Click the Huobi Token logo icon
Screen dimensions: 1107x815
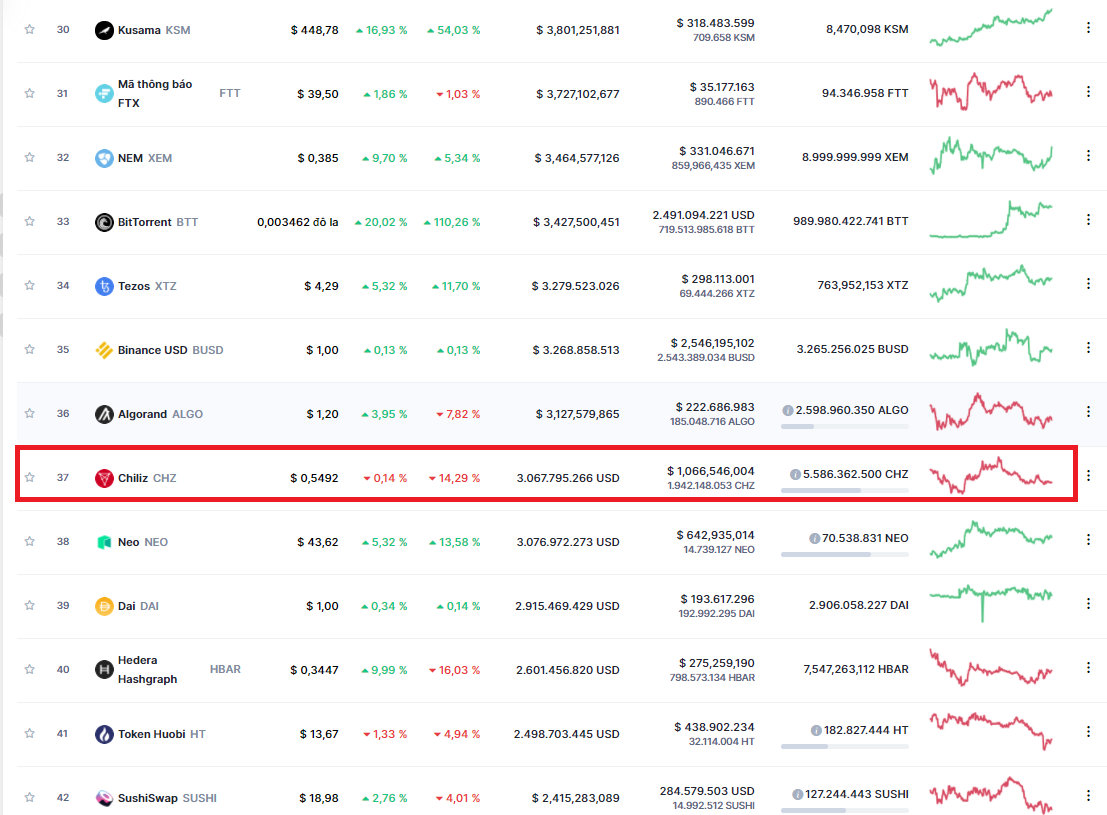tap(104, 734)
